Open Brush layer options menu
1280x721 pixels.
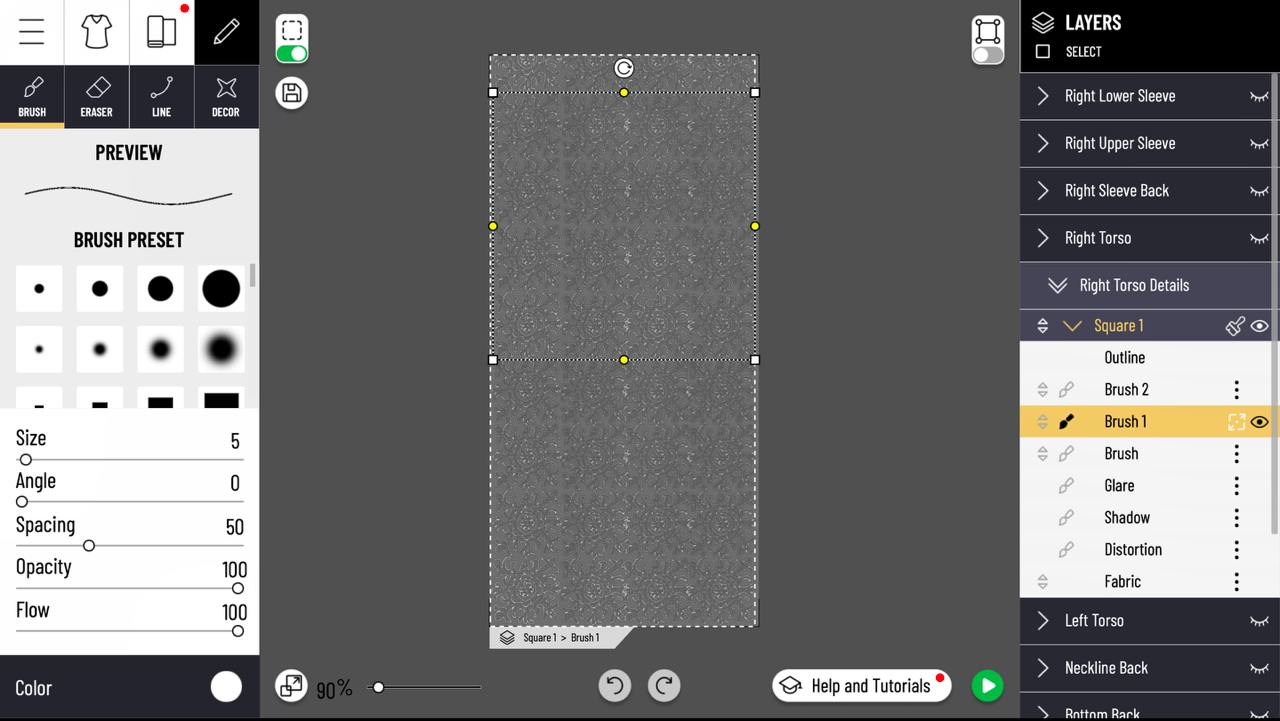(1236, 453)
